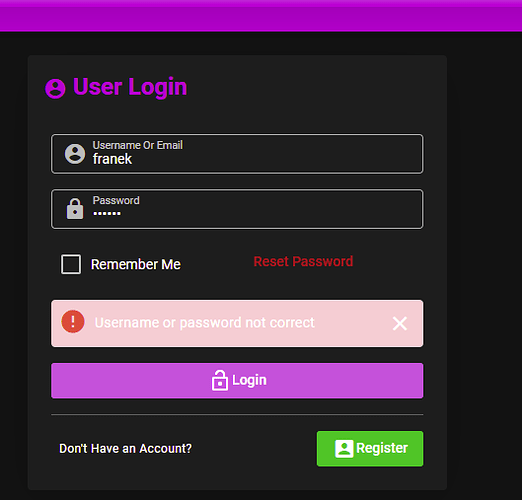
Task: Click the person icon on Register button
Action: point(344,449)
